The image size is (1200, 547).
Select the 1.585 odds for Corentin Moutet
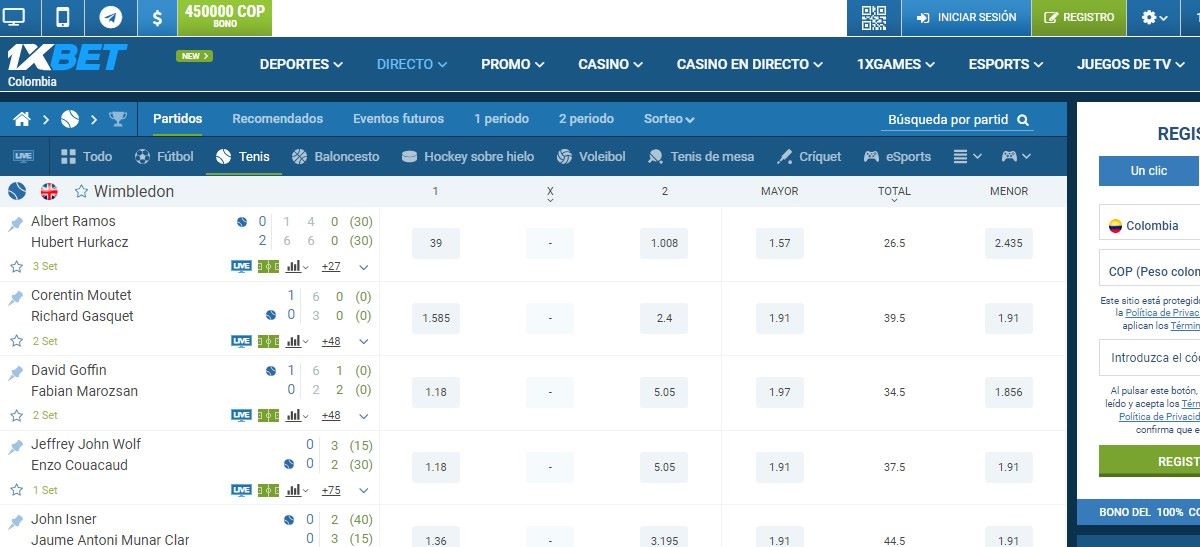(436, 318)
